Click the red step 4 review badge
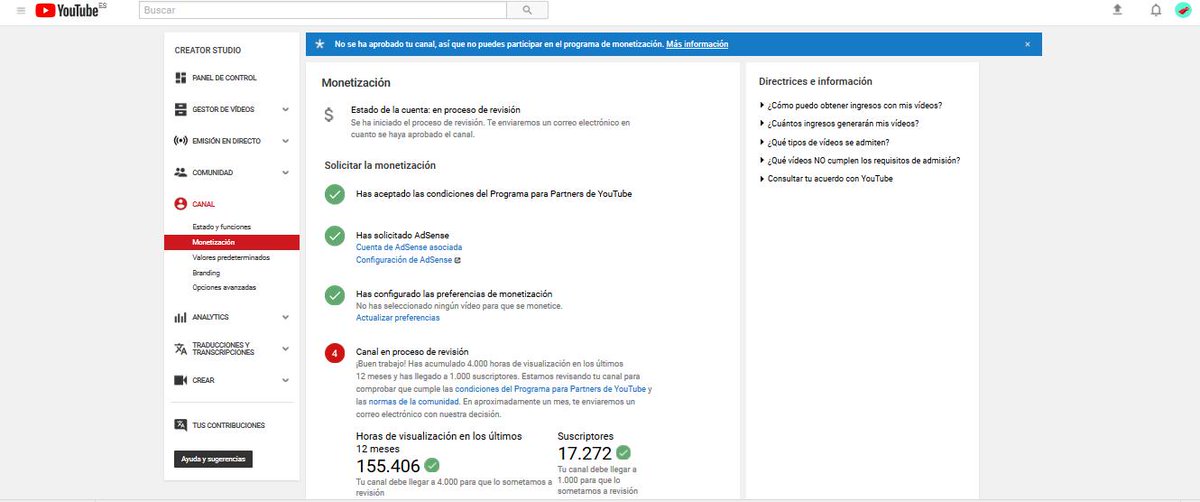This screenshot has height=502, width=1200. (334, 353)
